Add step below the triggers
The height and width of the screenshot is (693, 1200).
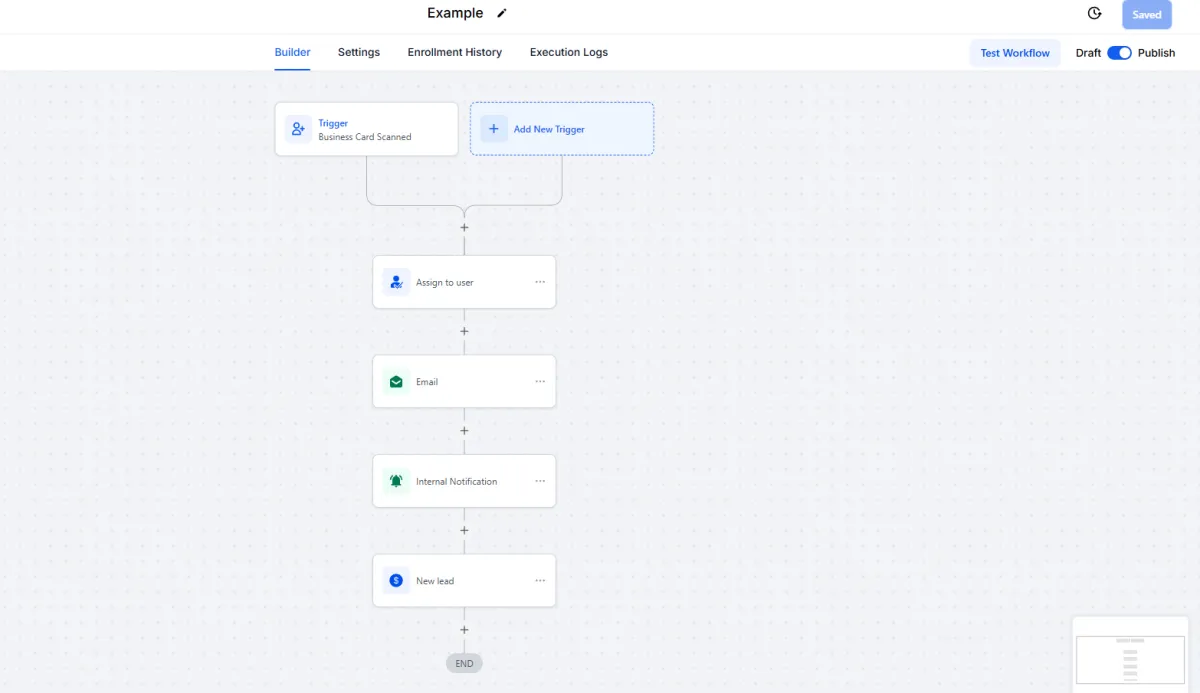tap(464, 227)
